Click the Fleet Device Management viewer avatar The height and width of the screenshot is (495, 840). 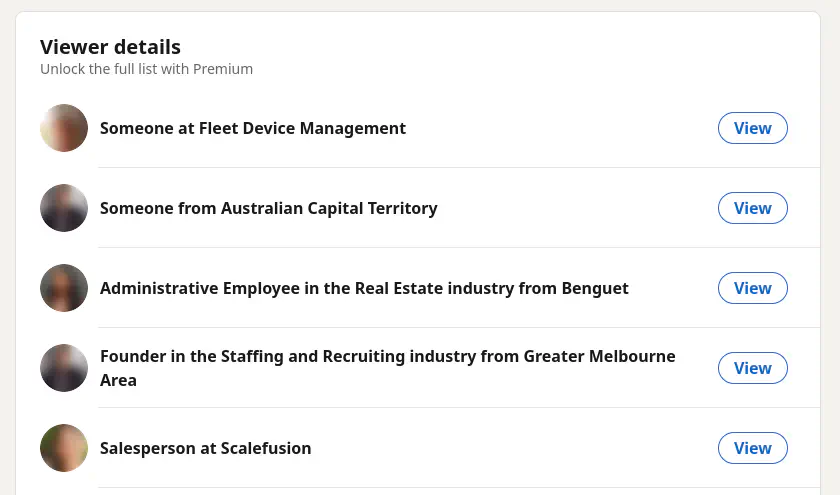click(64, 128)
